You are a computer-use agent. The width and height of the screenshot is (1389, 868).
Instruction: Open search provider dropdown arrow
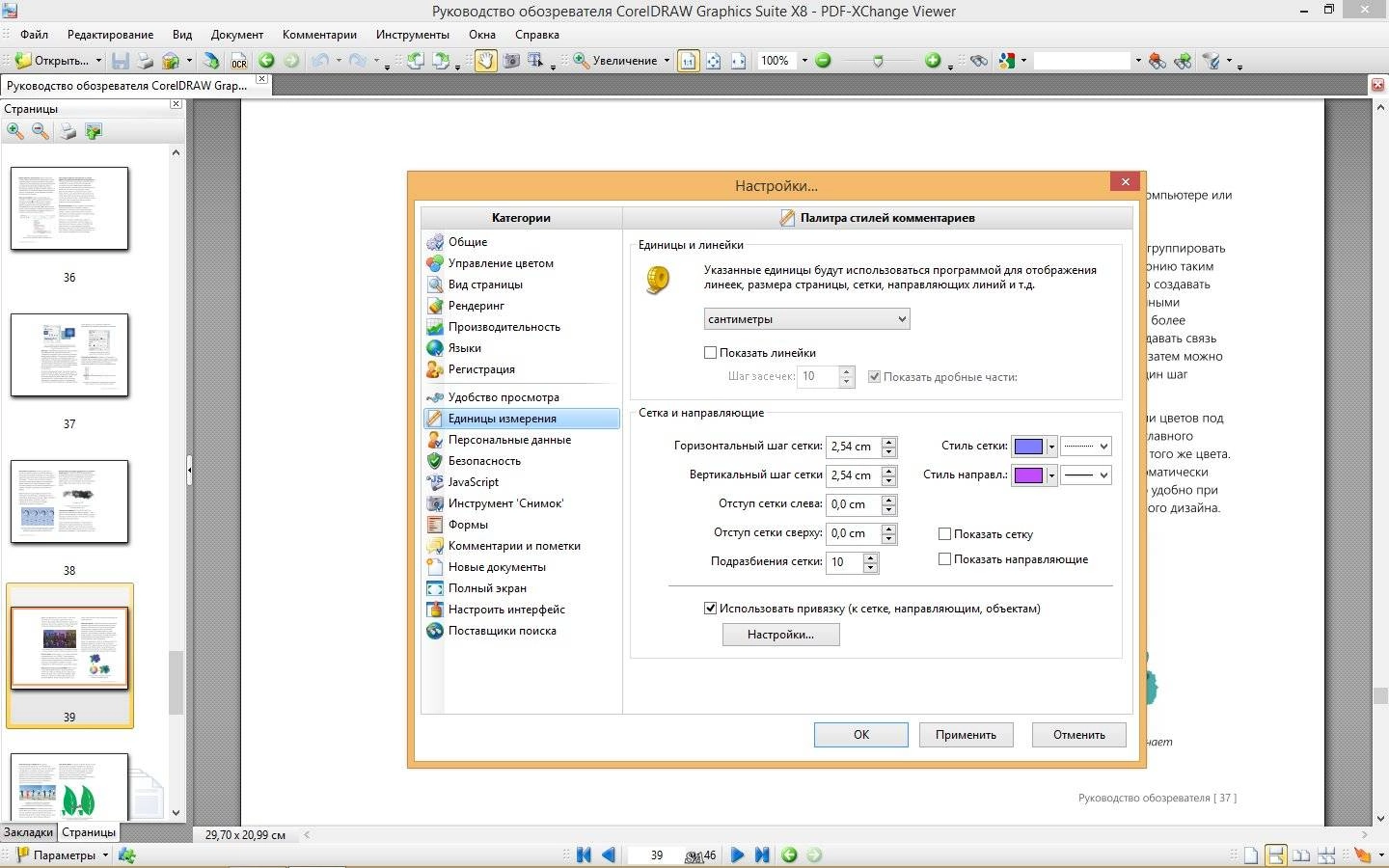(1023, 61)
